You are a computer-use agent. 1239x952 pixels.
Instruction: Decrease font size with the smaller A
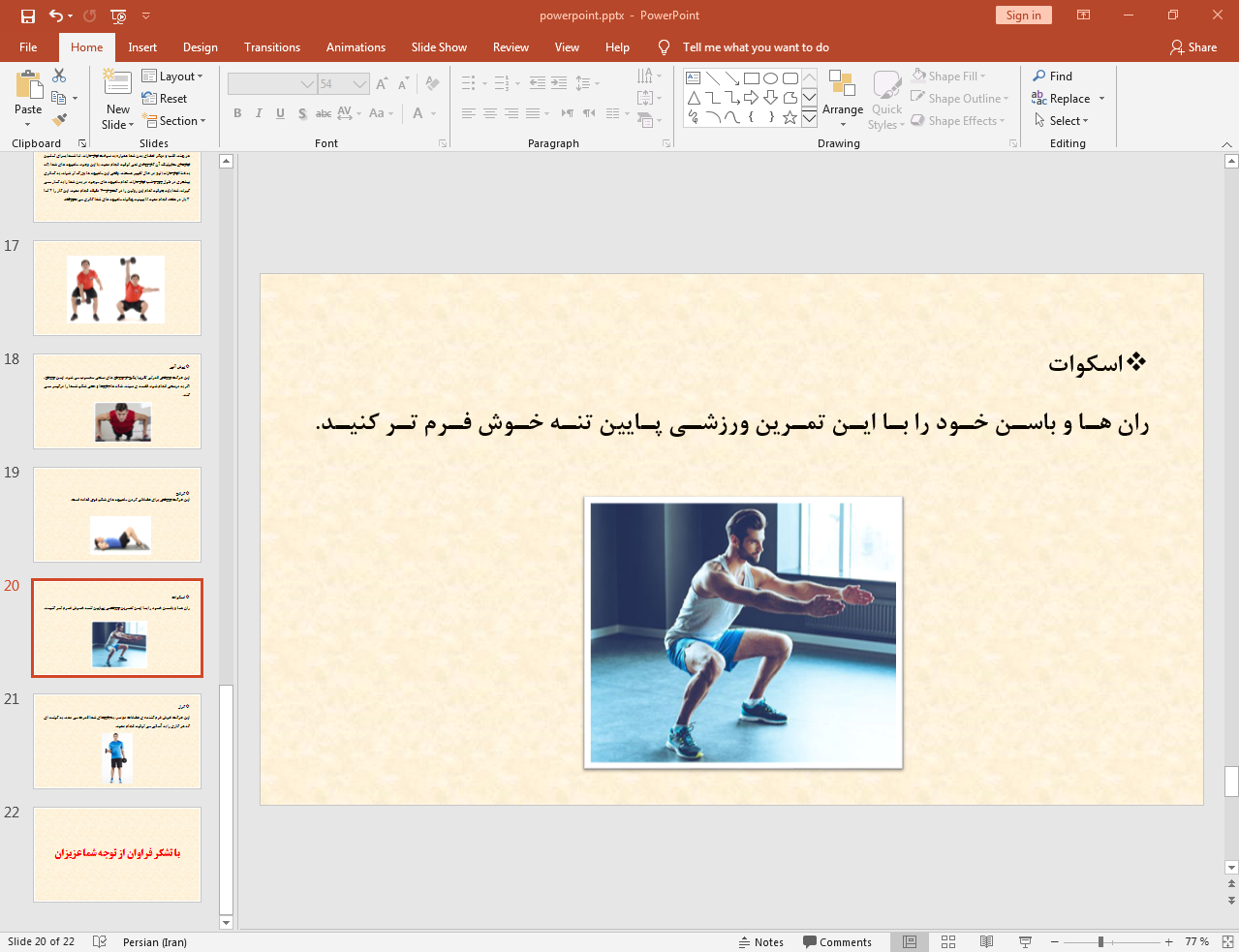[x=403, y=84]
